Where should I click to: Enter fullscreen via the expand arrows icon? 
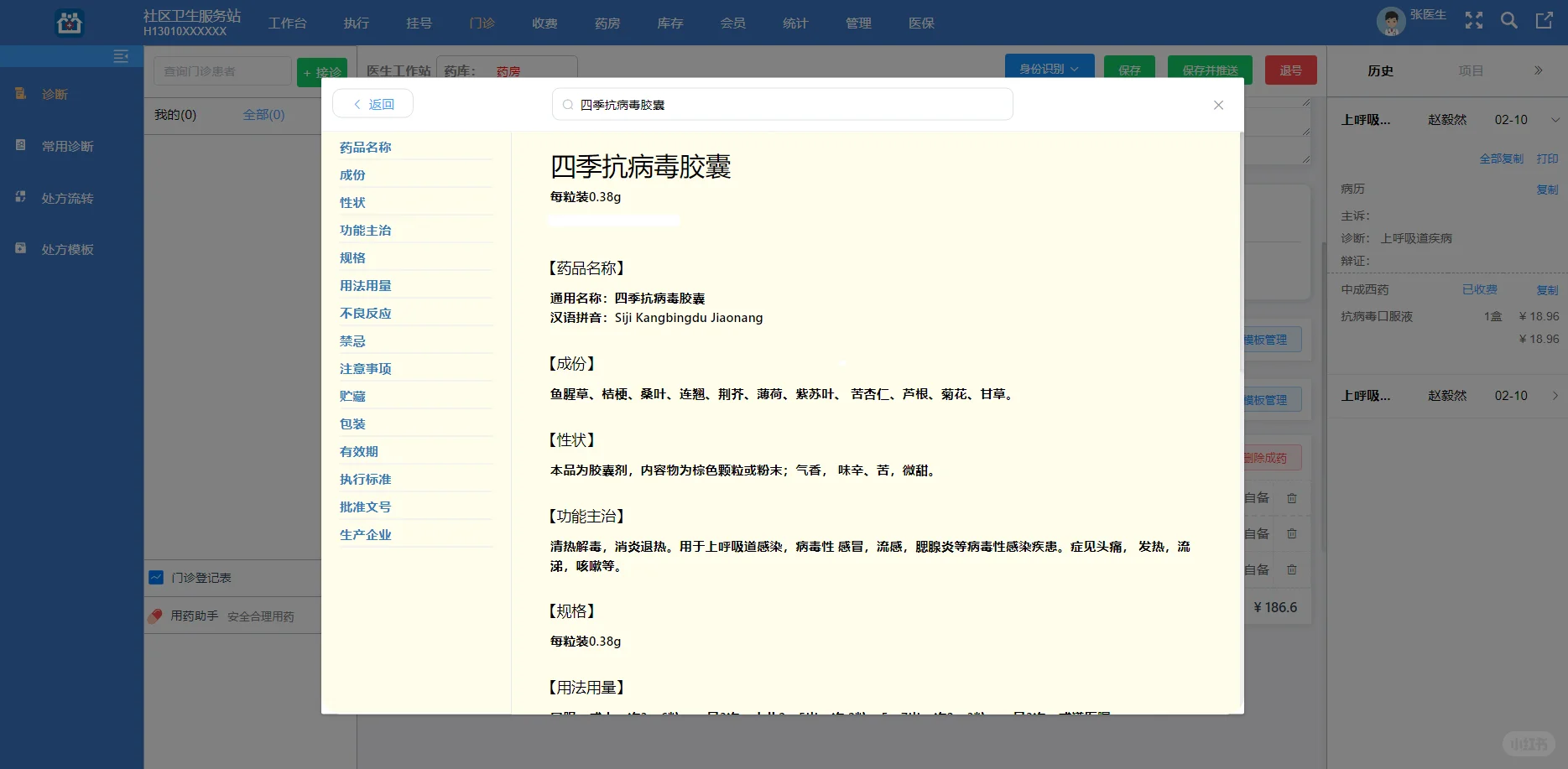tap(1473, 21)
